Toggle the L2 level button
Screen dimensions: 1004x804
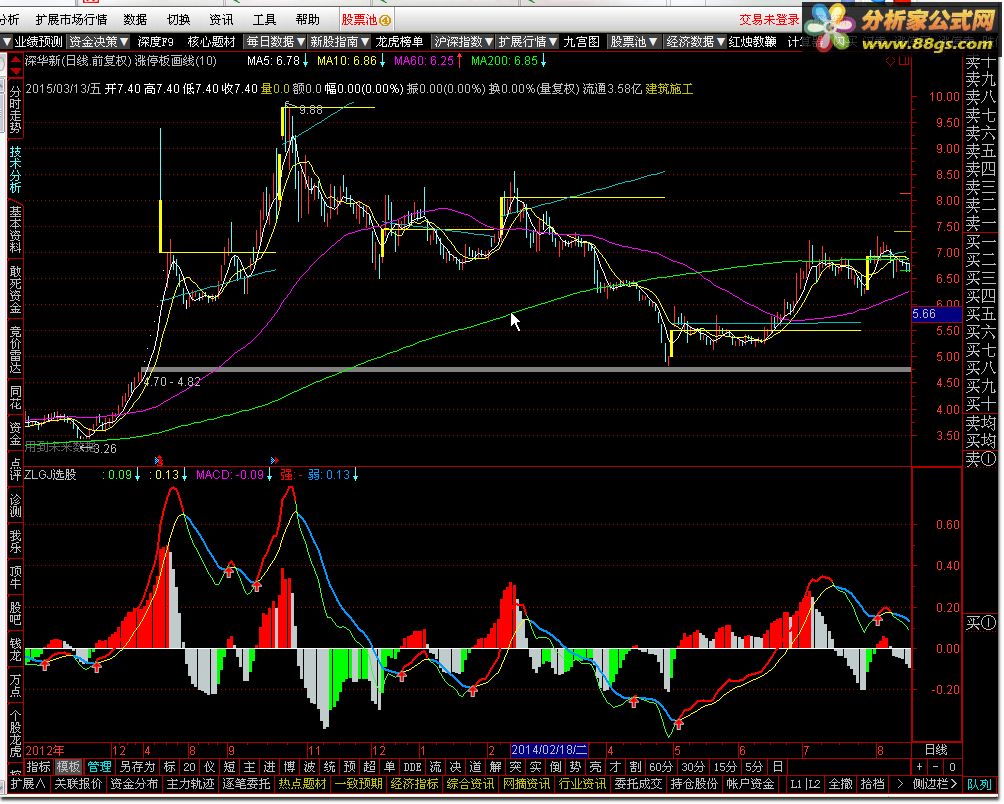click(x=814, y=784)
